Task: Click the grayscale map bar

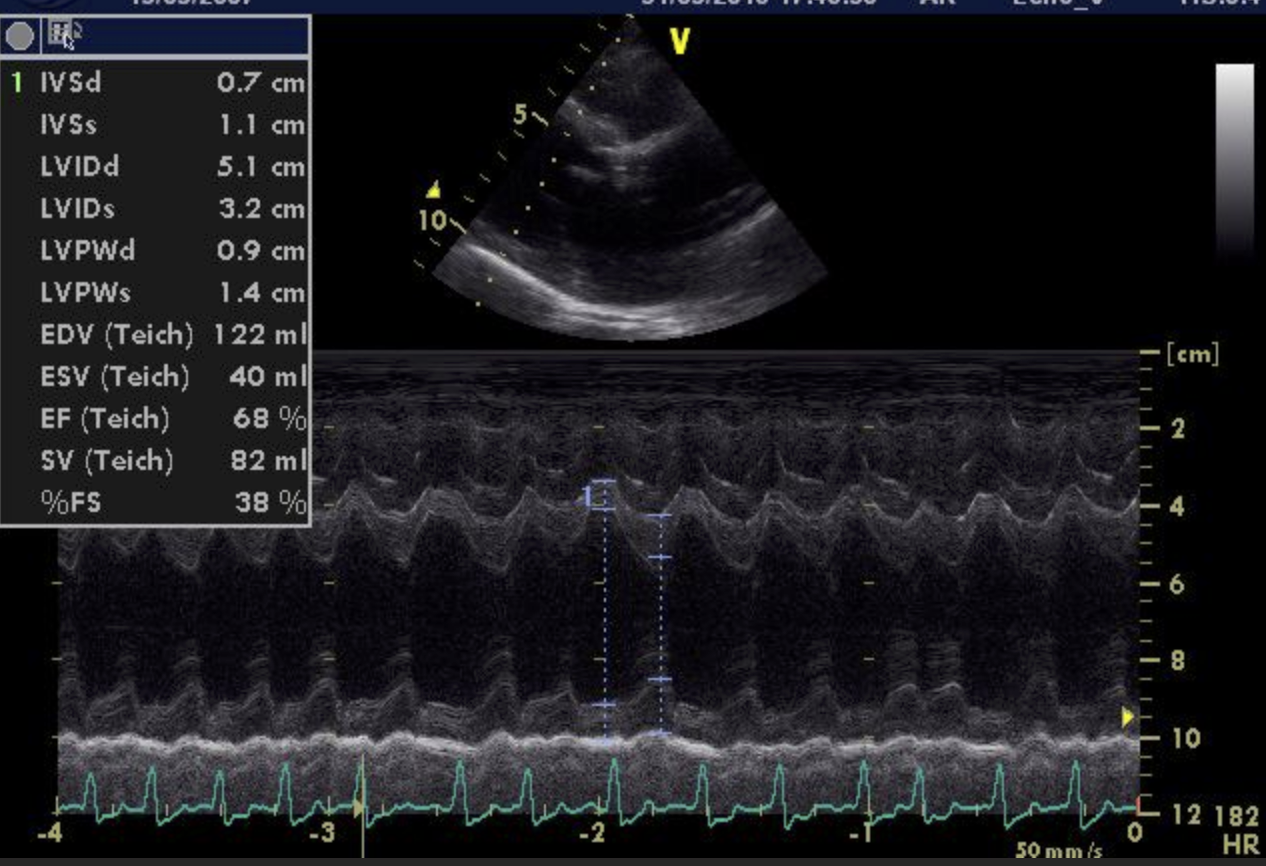Action: 1234,160
